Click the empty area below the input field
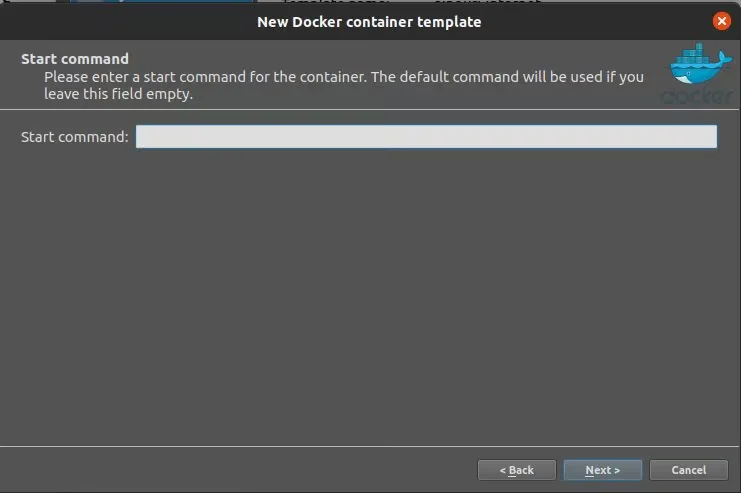741x493 pixels. [370, 290]
